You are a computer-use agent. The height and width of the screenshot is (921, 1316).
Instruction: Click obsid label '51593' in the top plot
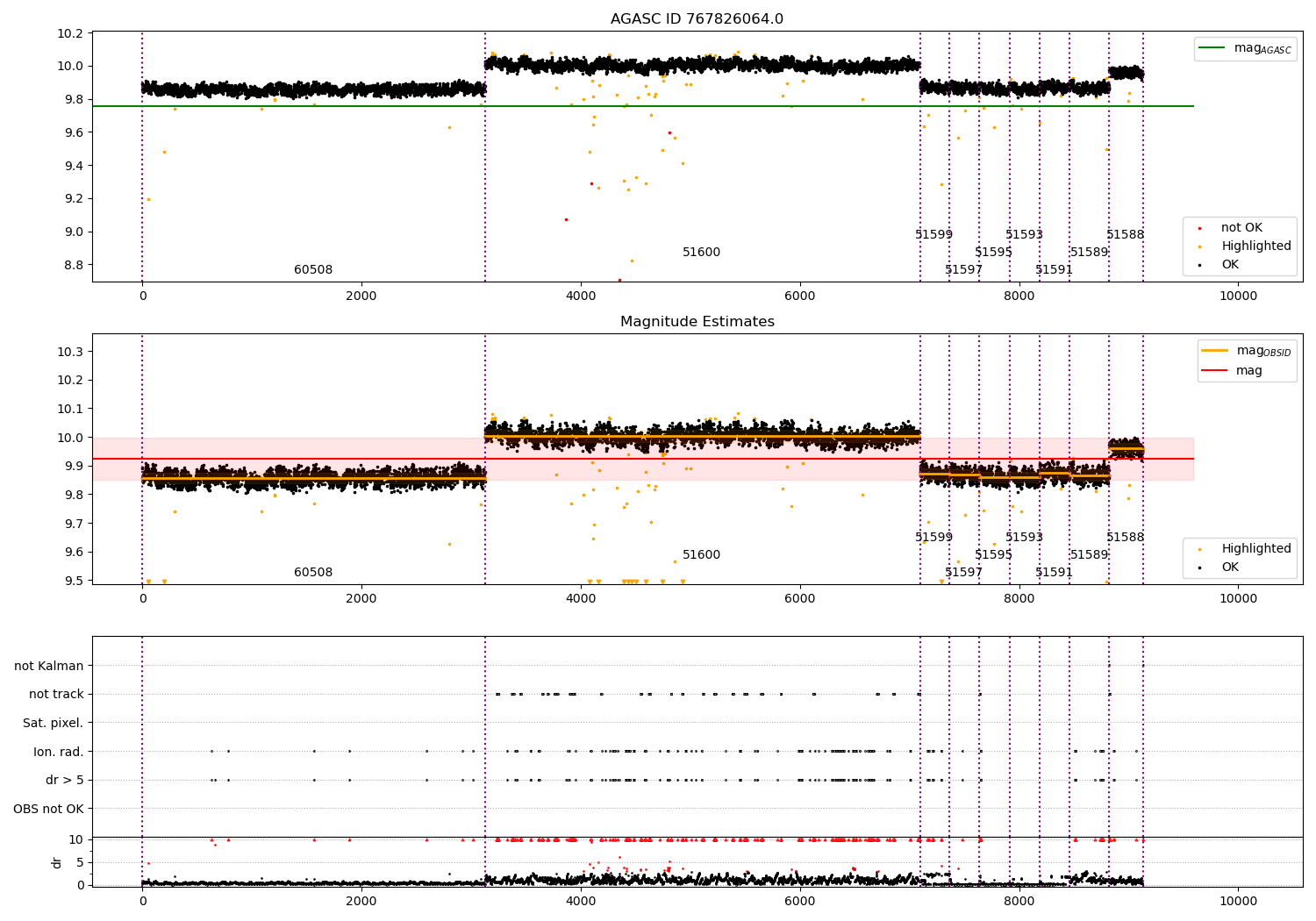coord(1024,234)
